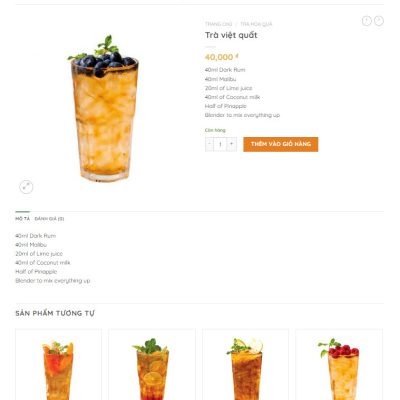Open the TRÀ HOA QUẢ breadcrumb category
Image resolution: width=400 pixels, height=400 pixels.
[x=256, y=24]
